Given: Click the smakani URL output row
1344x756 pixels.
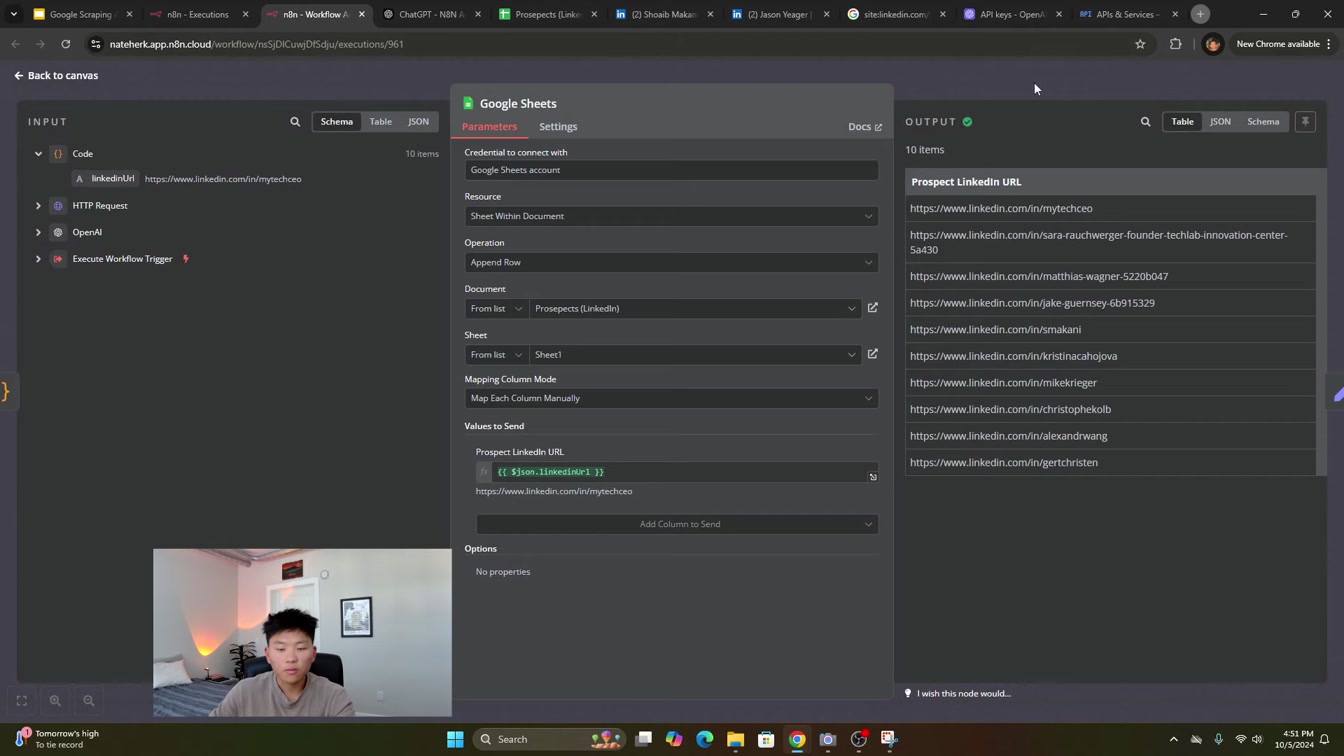Looking at the screenshot, I should pyautogui.click(x=1110, y=329).
